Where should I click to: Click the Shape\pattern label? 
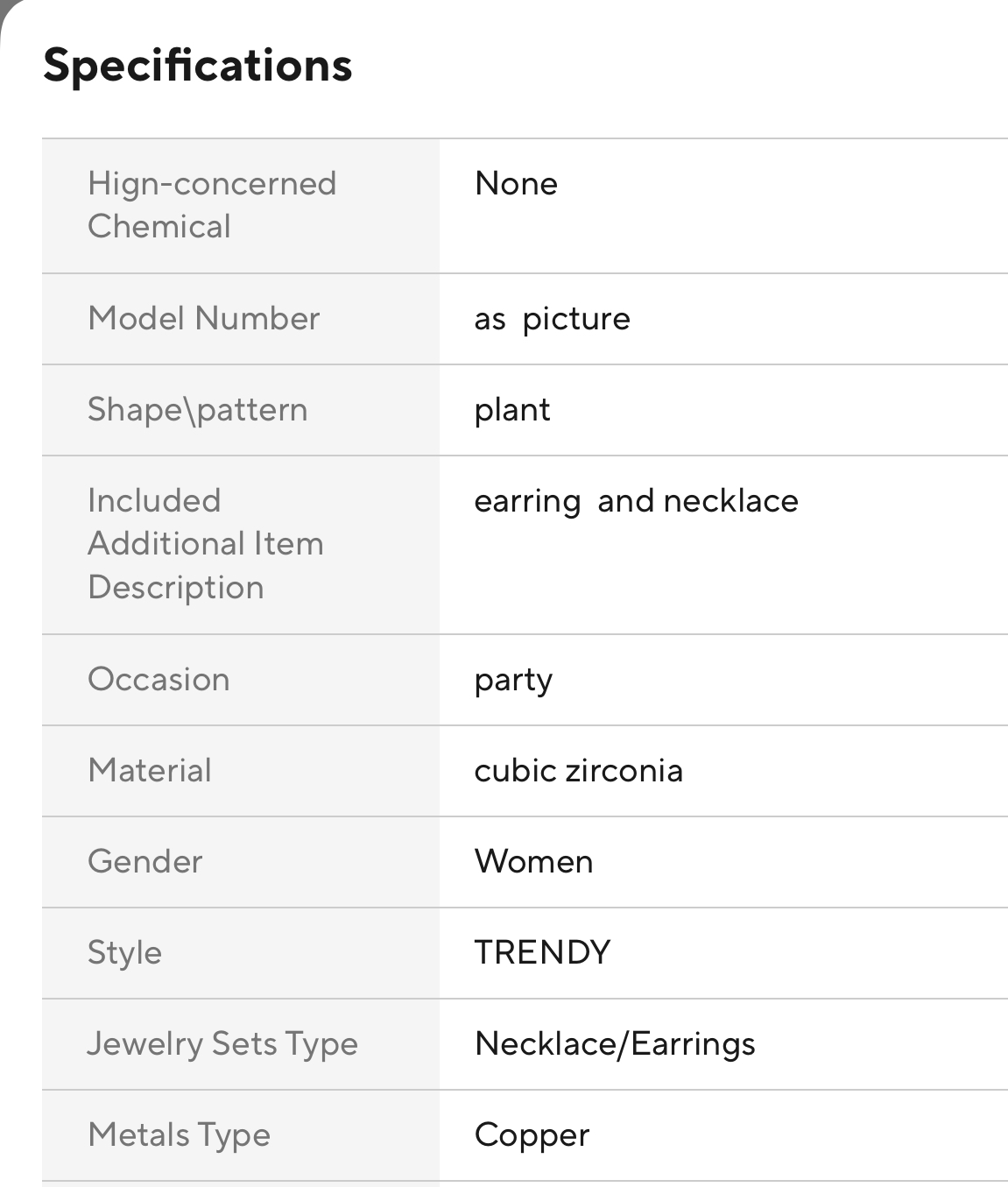point(197,410)
